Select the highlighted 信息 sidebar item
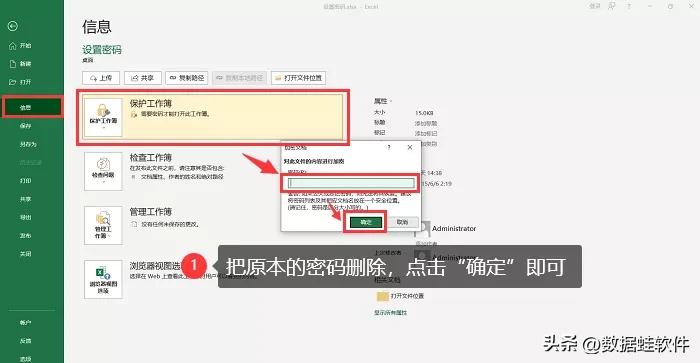The width and height of the screenshot is (700, 363). [x=32, y=108]
